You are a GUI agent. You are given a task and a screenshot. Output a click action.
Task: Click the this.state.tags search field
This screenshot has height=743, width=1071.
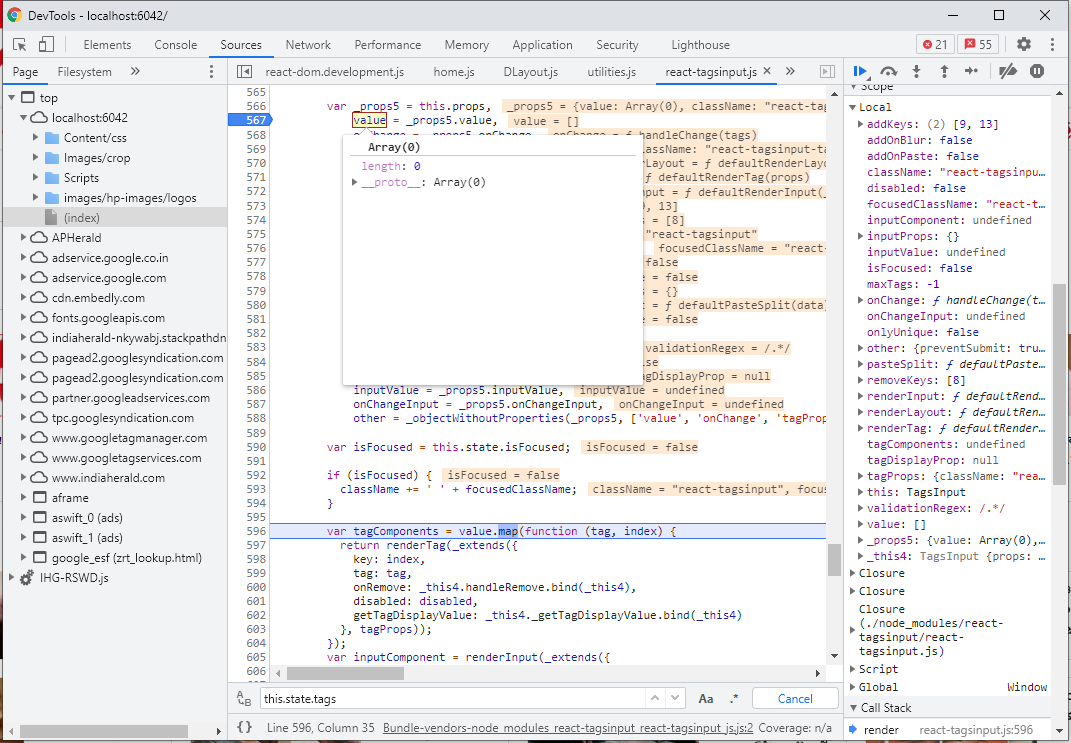click(x=453, y=699)
